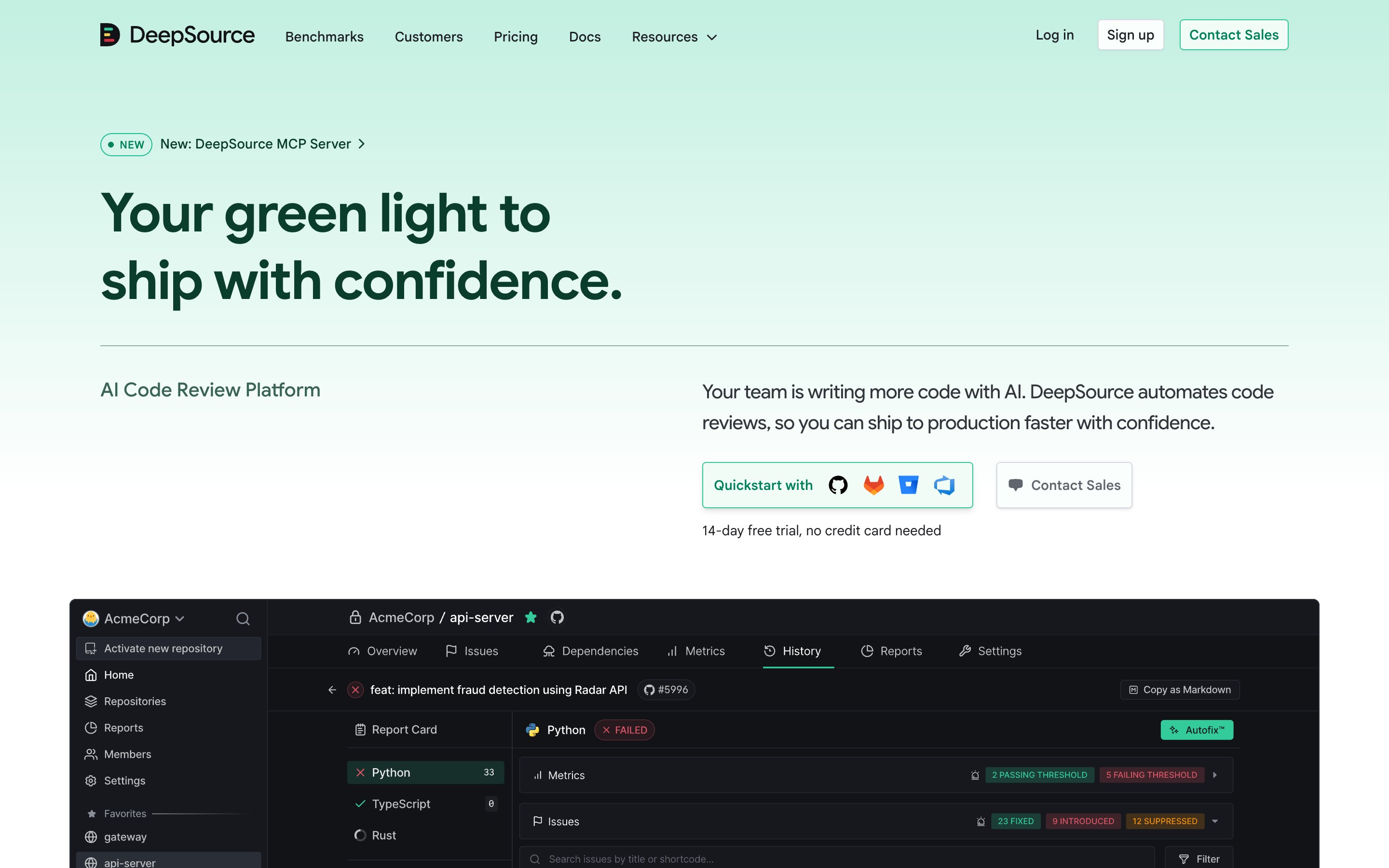Click the issues search input field
The width and height of the screenshot is (1389, 868).
click(x=837, y=859)
